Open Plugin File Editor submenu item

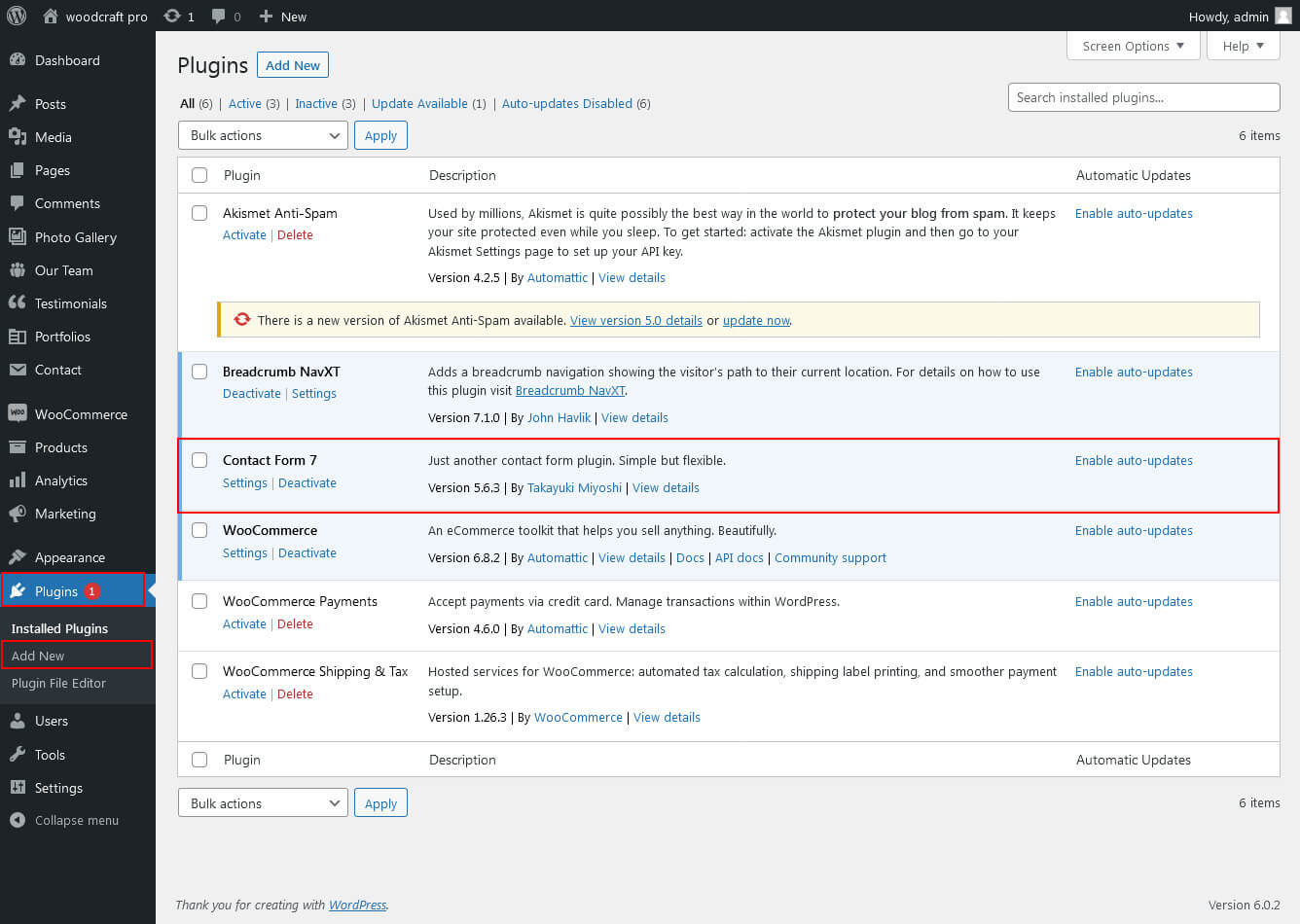(x=58, y=683)
